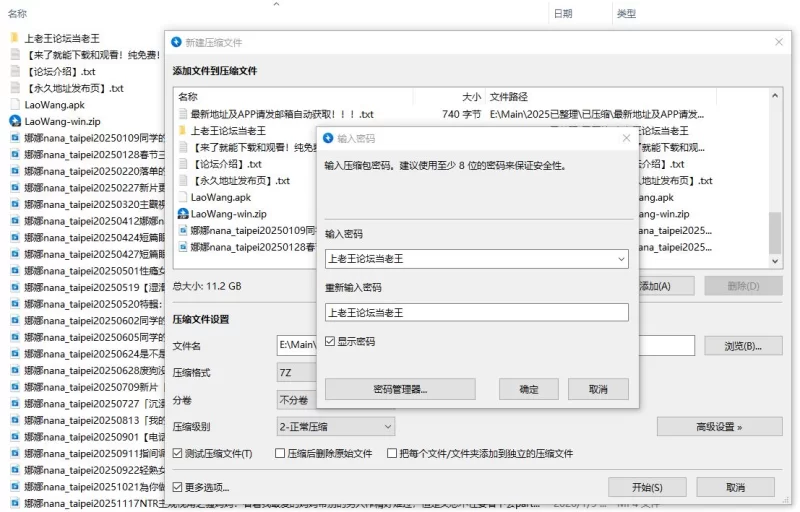Click the video icon of nana_taipei20250220 in Explorer
This screenshot has width=800, height=512.
point(15,171)
